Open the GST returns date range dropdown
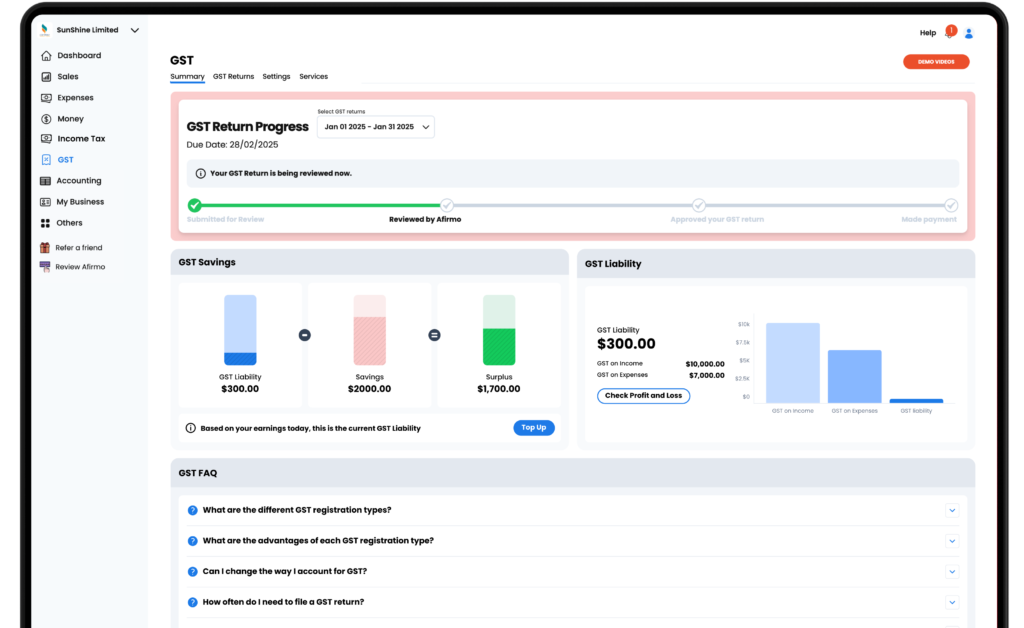This screenshot has height=628, width=1024. point(376,127)
